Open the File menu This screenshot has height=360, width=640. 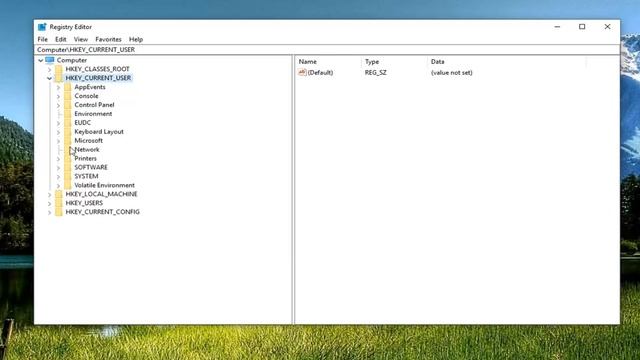(x=42, y=40)
